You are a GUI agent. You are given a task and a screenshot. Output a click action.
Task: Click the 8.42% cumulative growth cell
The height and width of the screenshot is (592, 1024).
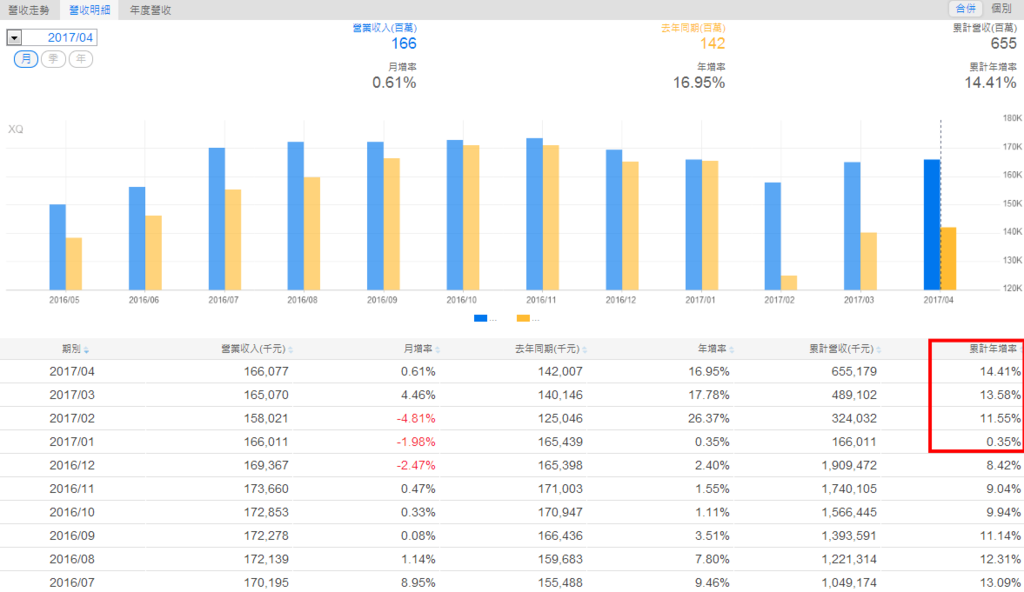click(1003, 466)
